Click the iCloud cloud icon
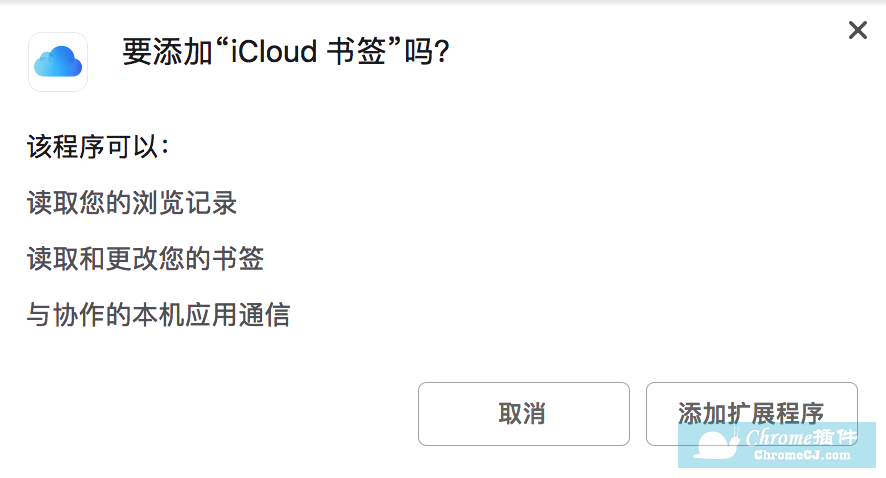This screenshot has width=886, height=478. pos(57,62)
